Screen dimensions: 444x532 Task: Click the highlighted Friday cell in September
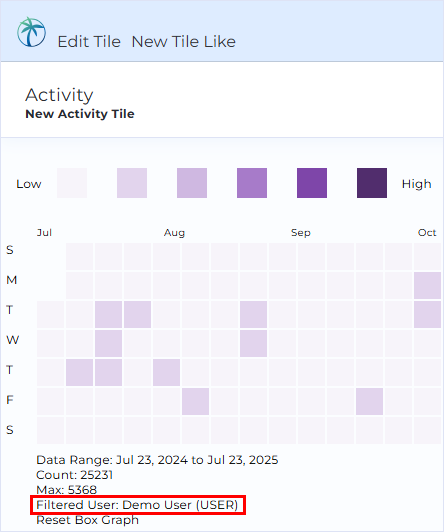369,401
